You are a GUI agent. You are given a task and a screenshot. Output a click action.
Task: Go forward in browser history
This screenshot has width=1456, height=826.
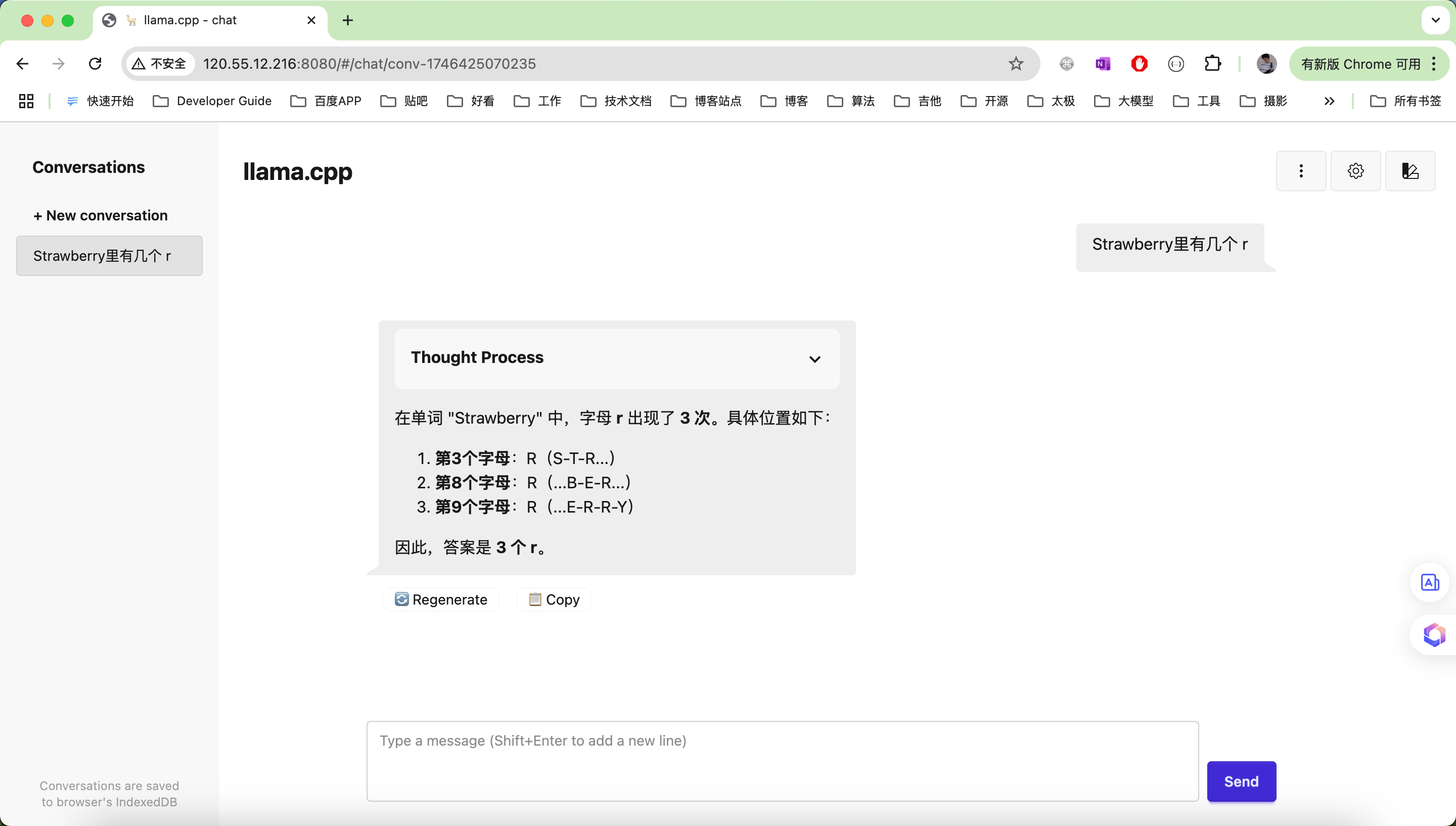59,64
